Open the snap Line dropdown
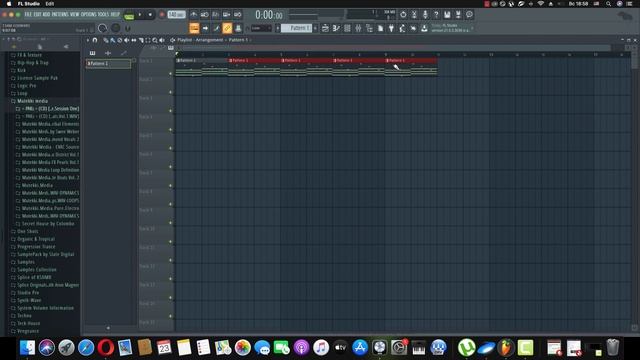 pos(261,28)
